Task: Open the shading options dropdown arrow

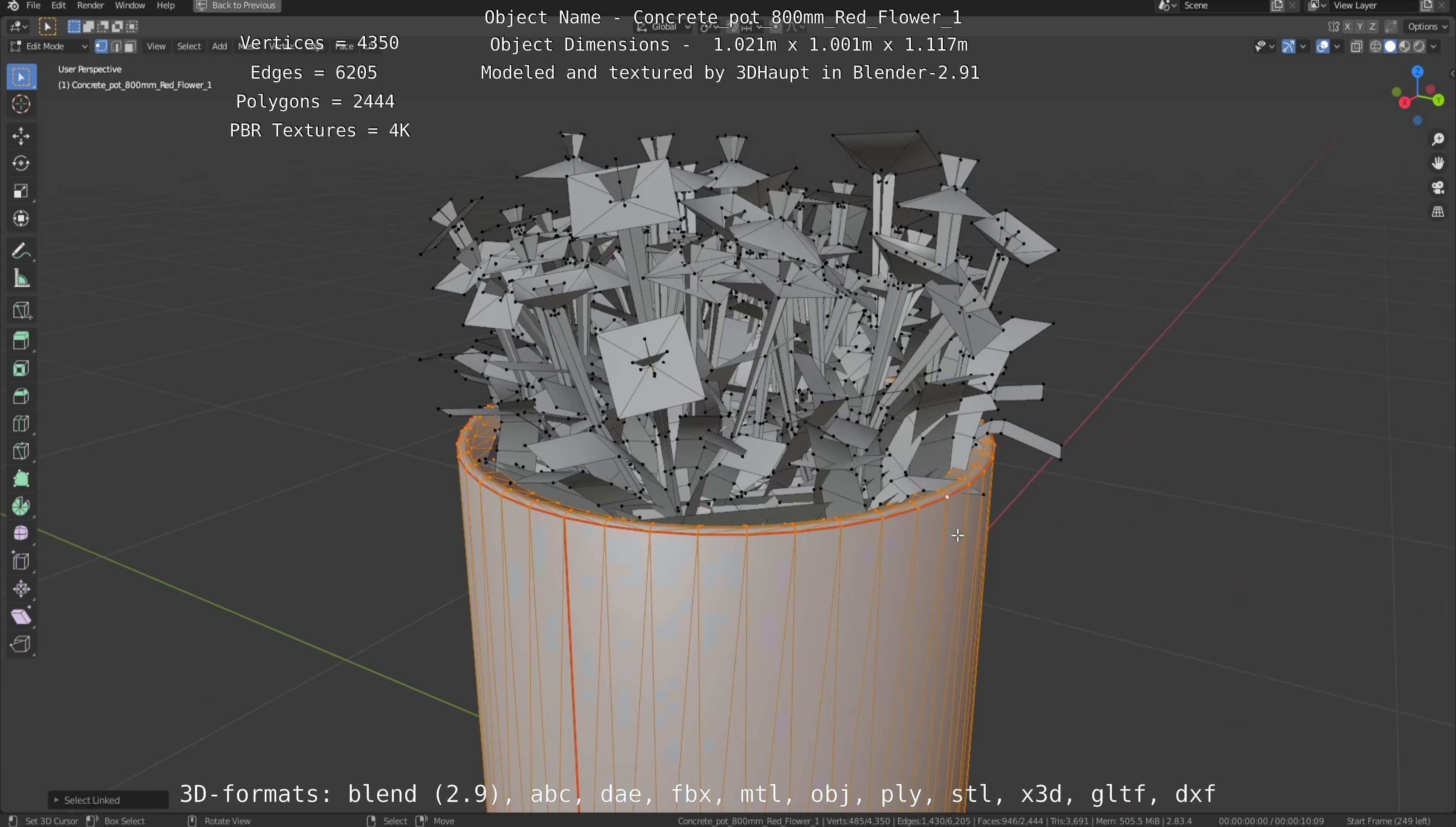Action: [1434, 47]
